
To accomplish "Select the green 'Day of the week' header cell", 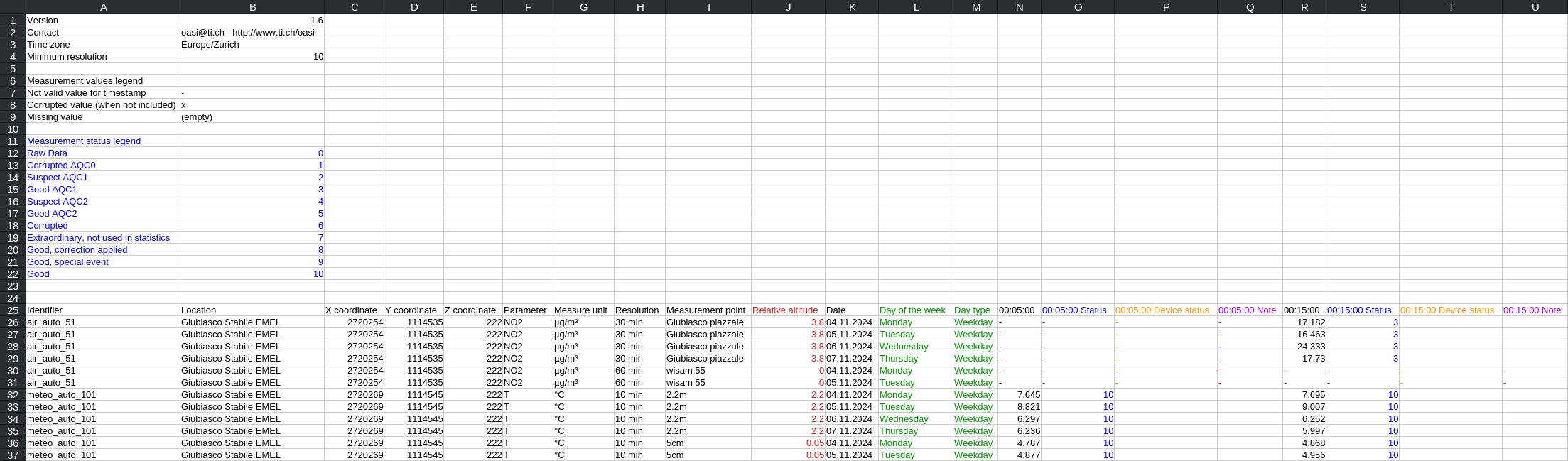I will (915, 310).
